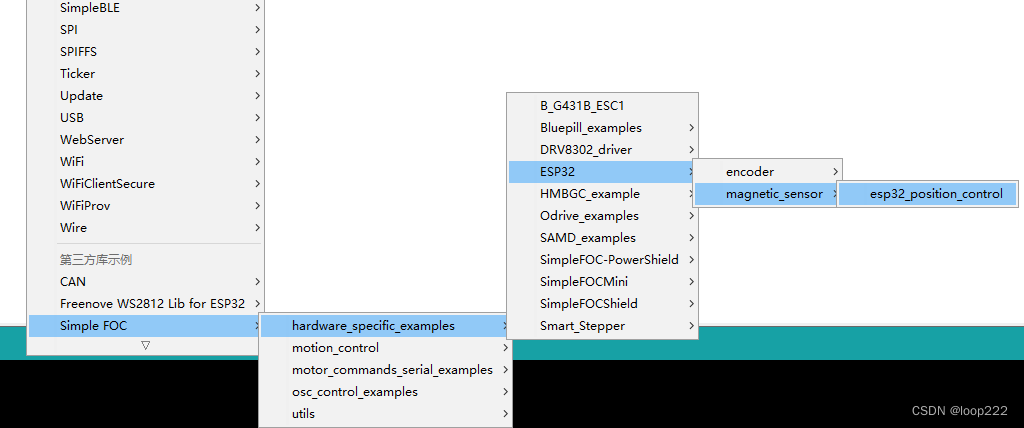Open the CAN library examples
The image size is (1024, 428).
[x=145, y=282]
